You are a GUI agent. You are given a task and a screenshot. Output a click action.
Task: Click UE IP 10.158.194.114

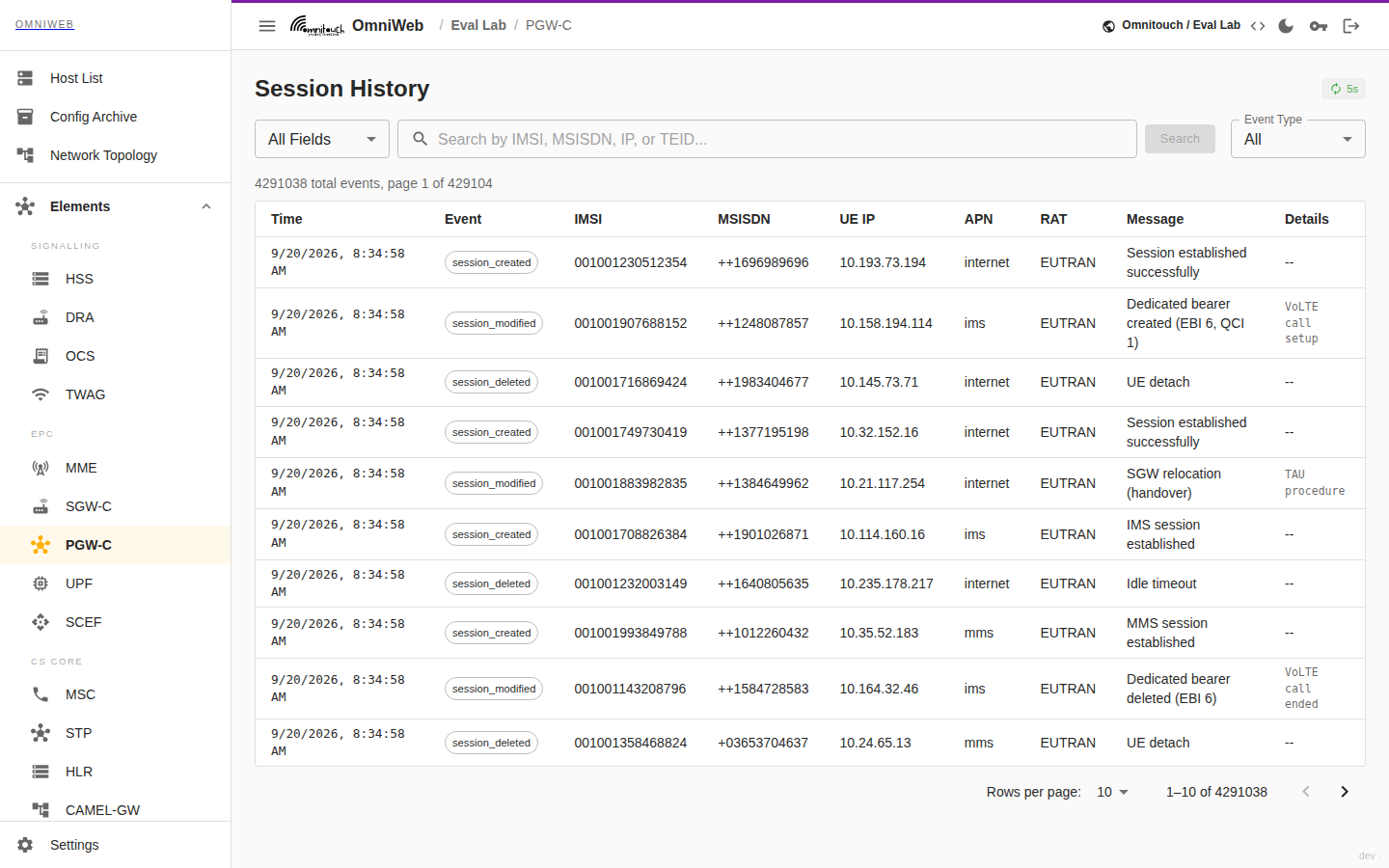886,323
